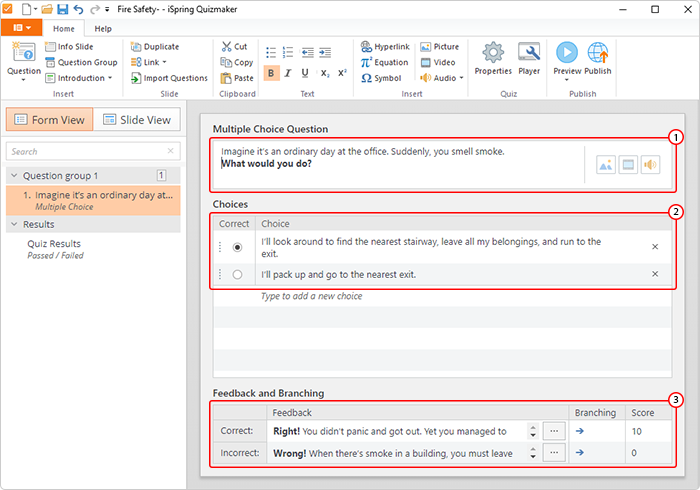Open Correct feedback edit ellipsis button
The image size is (700, 490).
(554, 431)
